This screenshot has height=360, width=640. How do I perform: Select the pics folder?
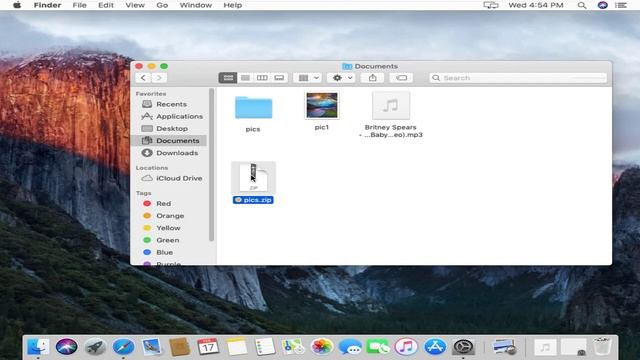253,107
